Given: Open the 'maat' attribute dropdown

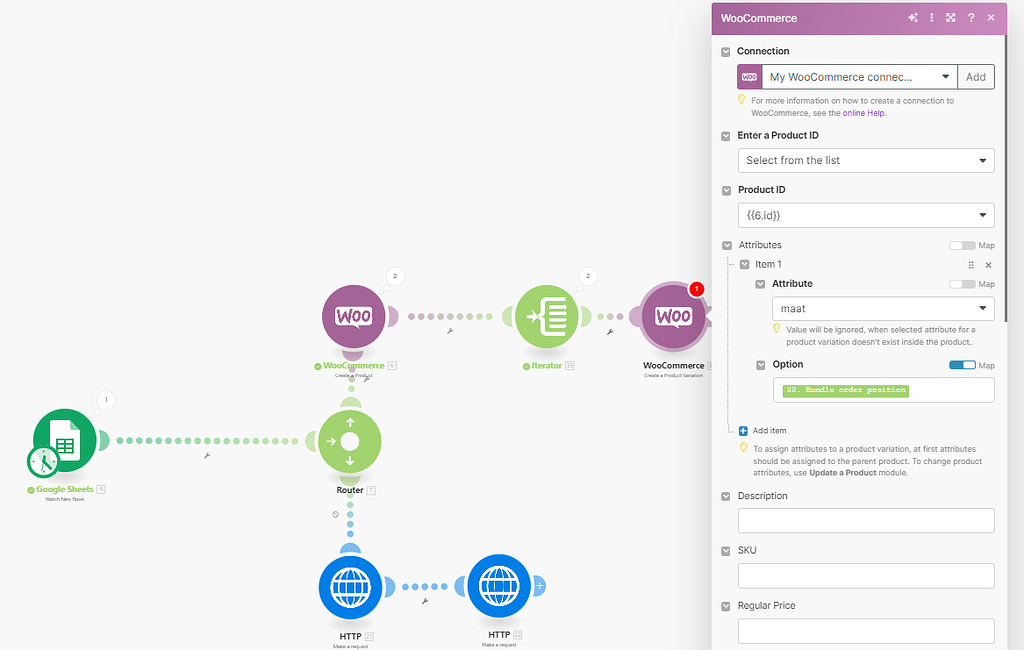Looking at the screenshot, I should 883,308.
